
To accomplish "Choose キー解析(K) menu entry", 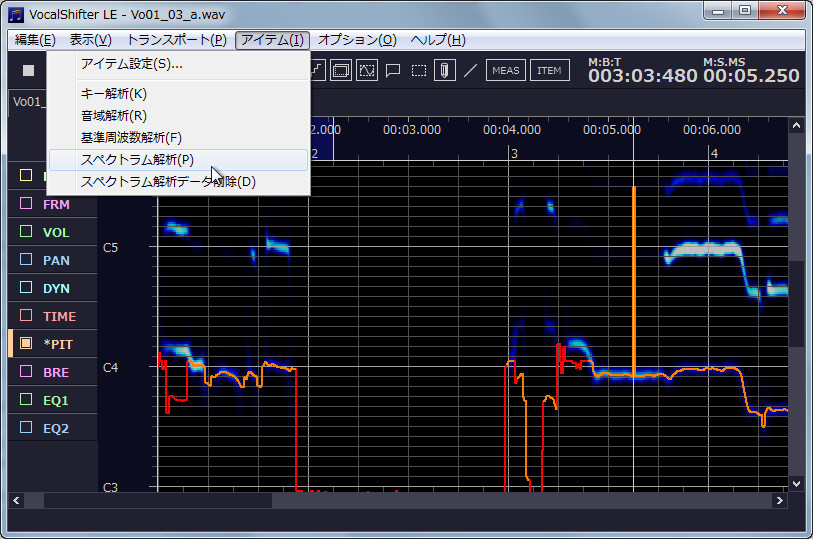I will pyautogui.click(x=179, y=94).
